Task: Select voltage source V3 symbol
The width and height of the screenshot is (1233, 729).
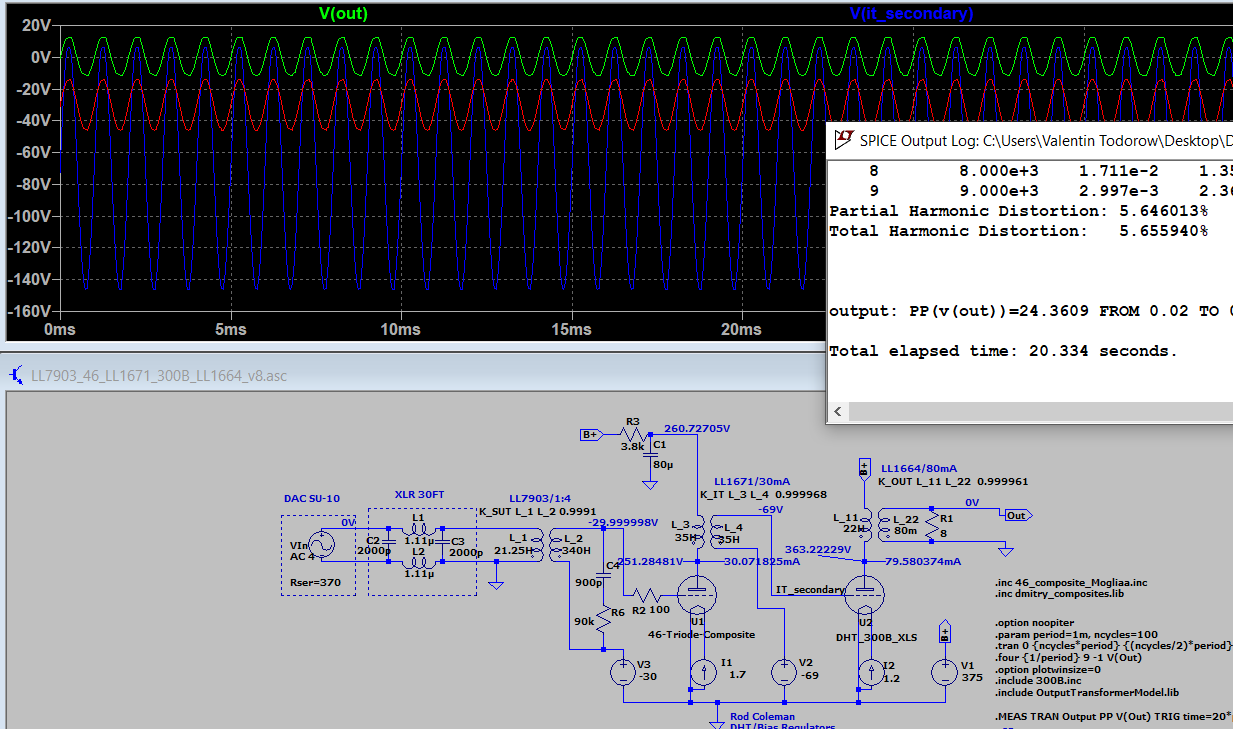Action: click(x=622, y=672)
